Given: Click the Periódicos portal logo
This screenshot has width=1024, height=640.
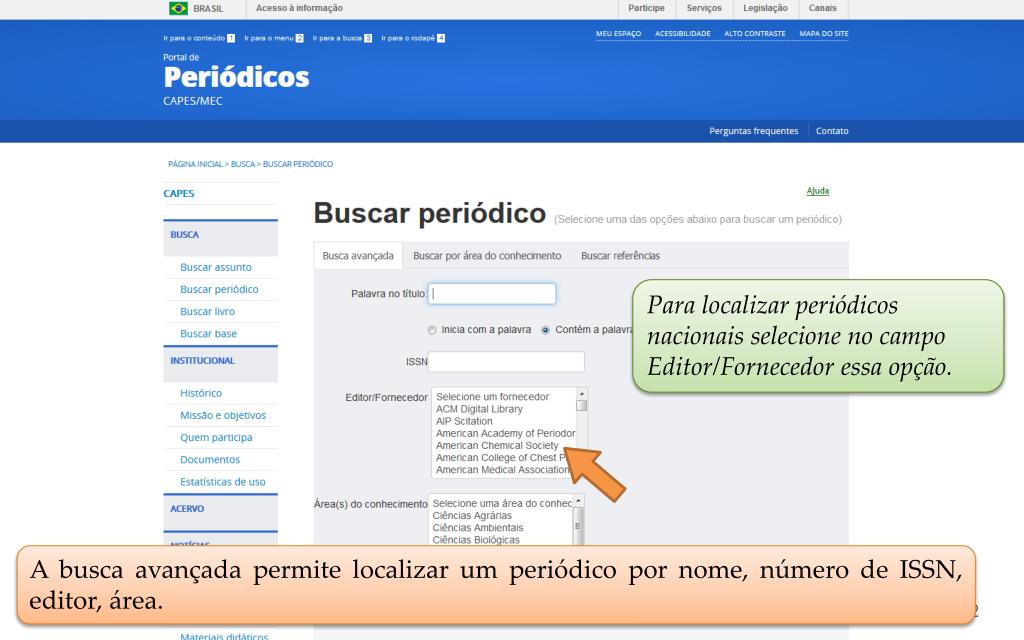Looking at the screenshot, I should pyautogui.click(x=236, y=78).
